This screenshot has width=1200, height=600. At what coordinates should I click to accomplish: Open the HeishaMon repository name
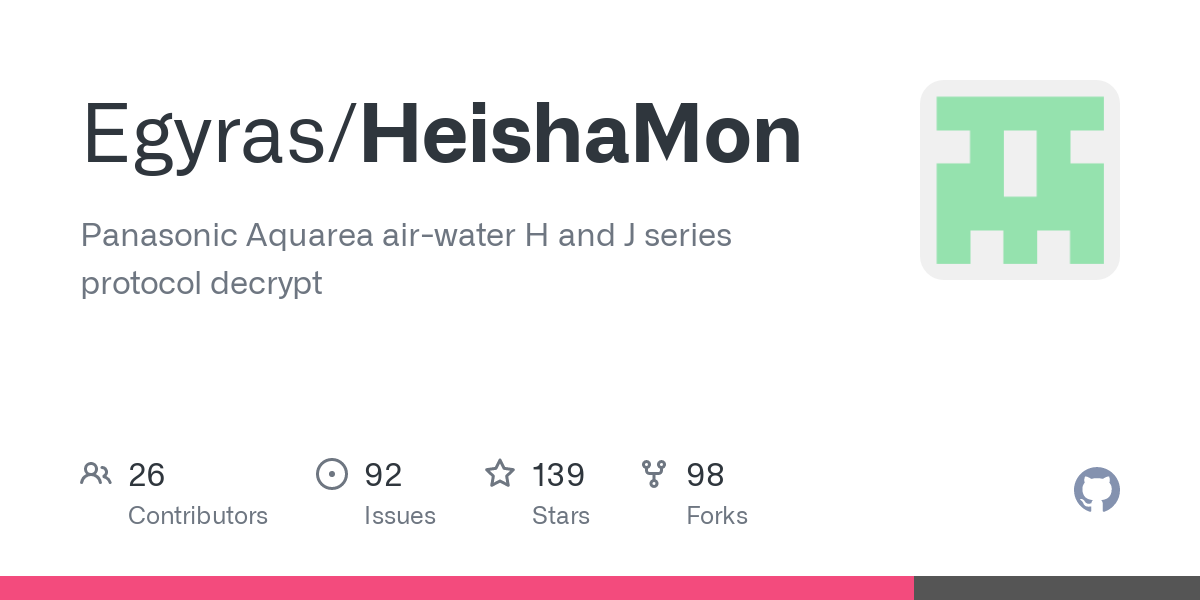click(581, 133)
